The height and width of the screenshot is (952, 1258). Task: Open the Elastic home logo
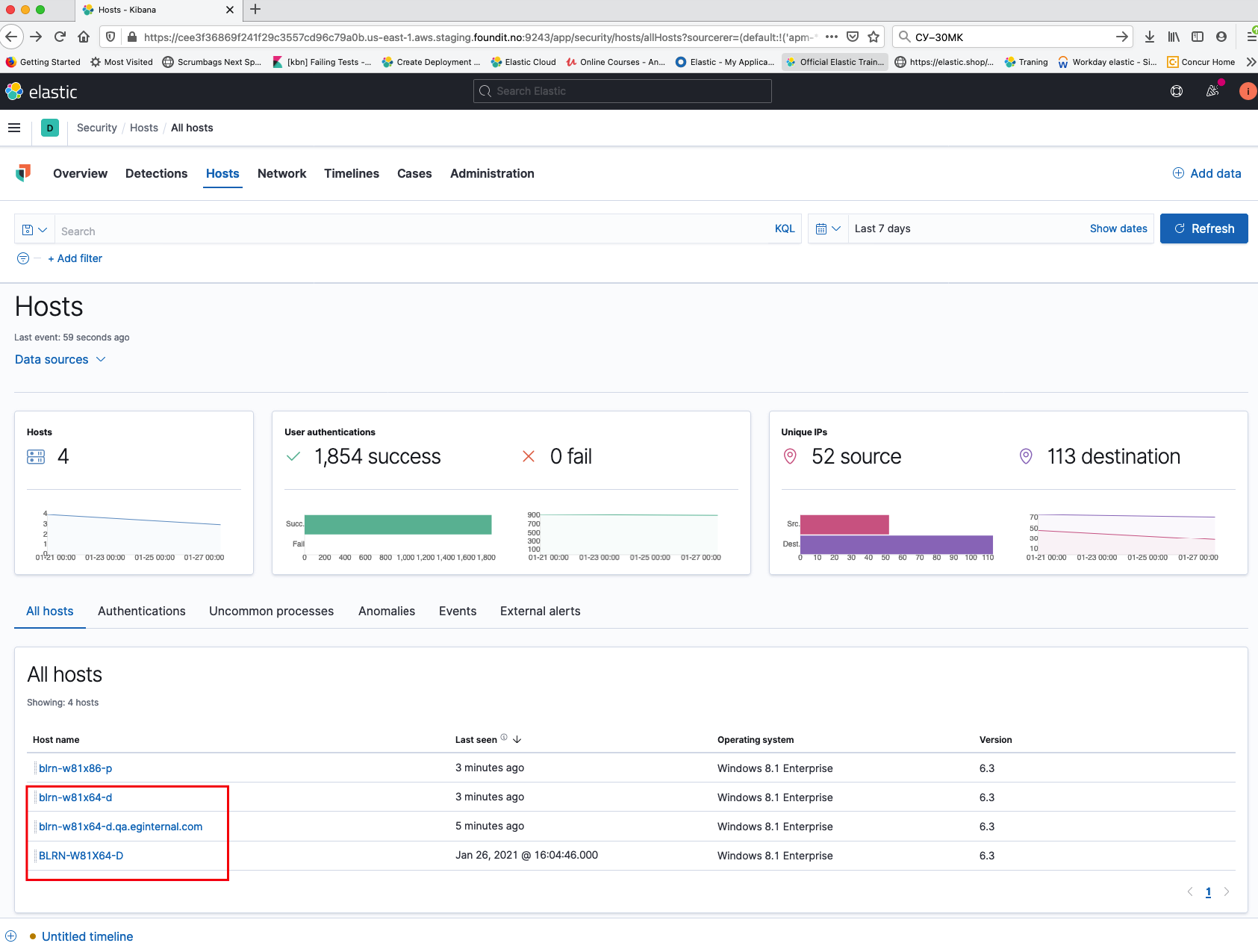click(41, 92)
